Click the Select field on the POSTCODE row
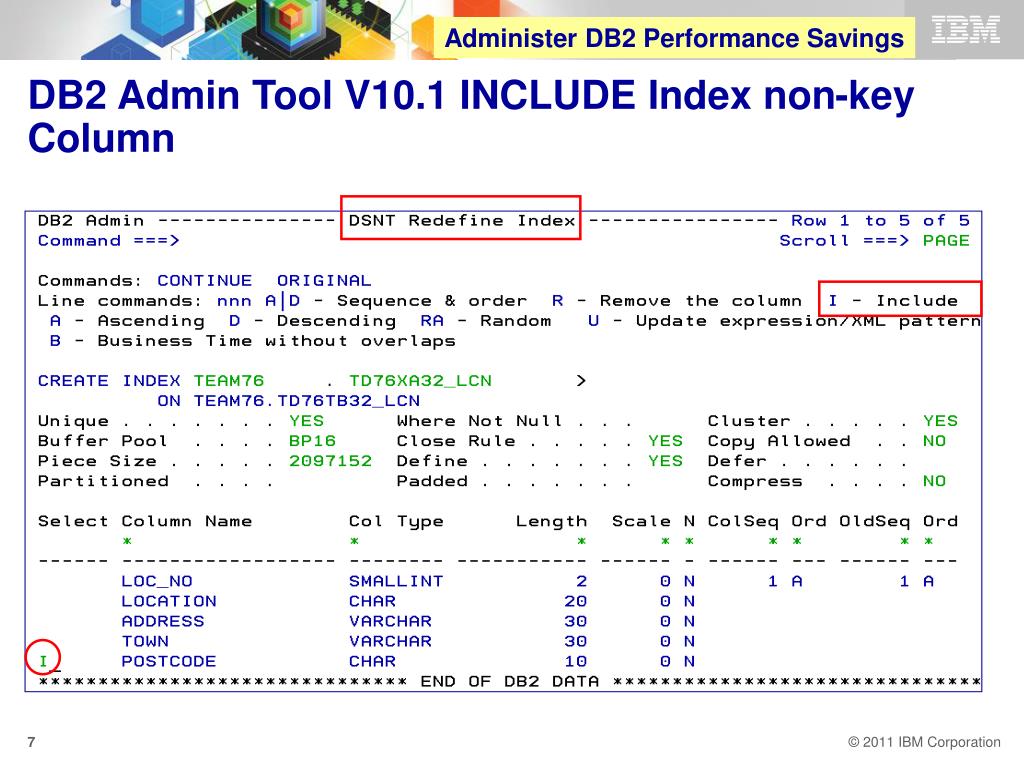1024x768 pixels. click(43, 661)
